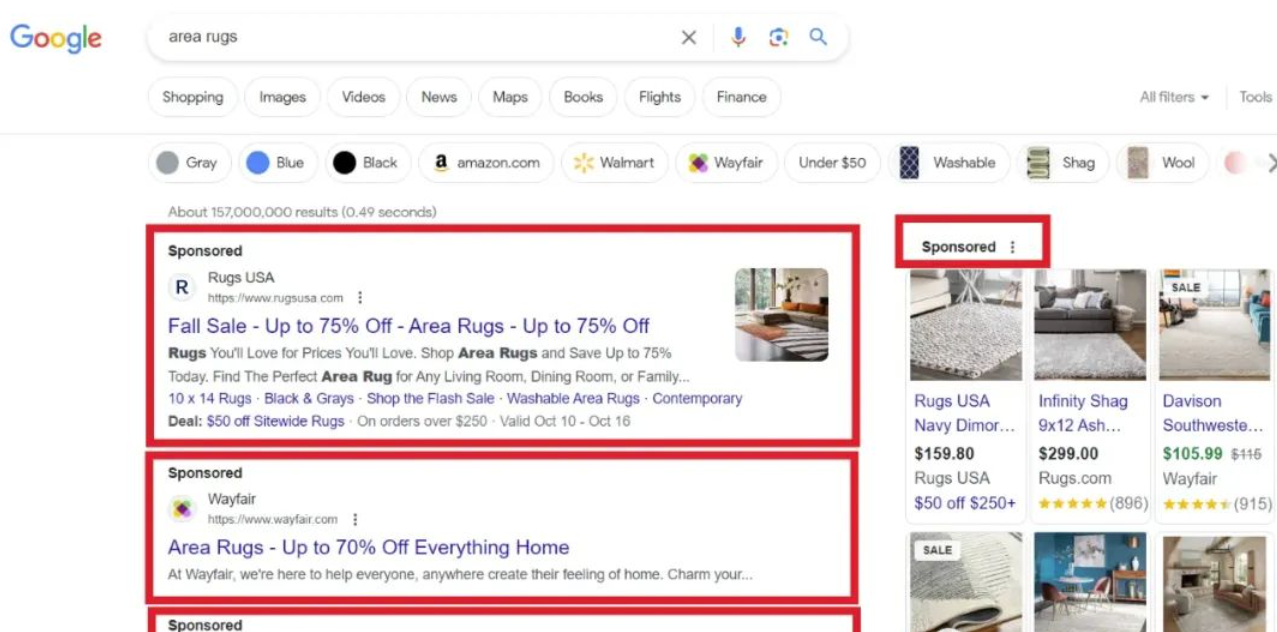Viewport: 1277px width, 632px height.
Task: Open Davison Southweste... product title
Action: 1213,413
